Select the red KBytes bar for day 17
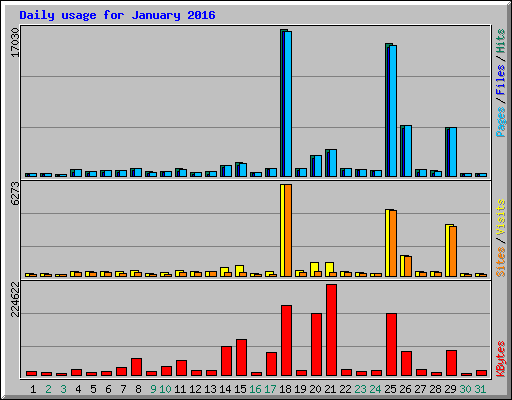 [271, 364]
